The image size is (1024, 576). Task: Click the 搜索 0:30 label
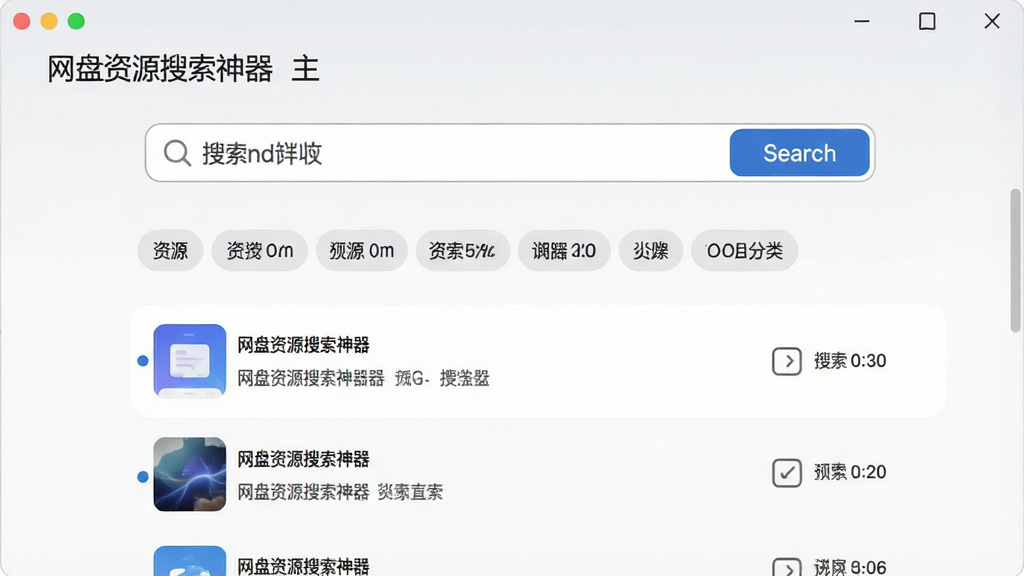[850, 361]
